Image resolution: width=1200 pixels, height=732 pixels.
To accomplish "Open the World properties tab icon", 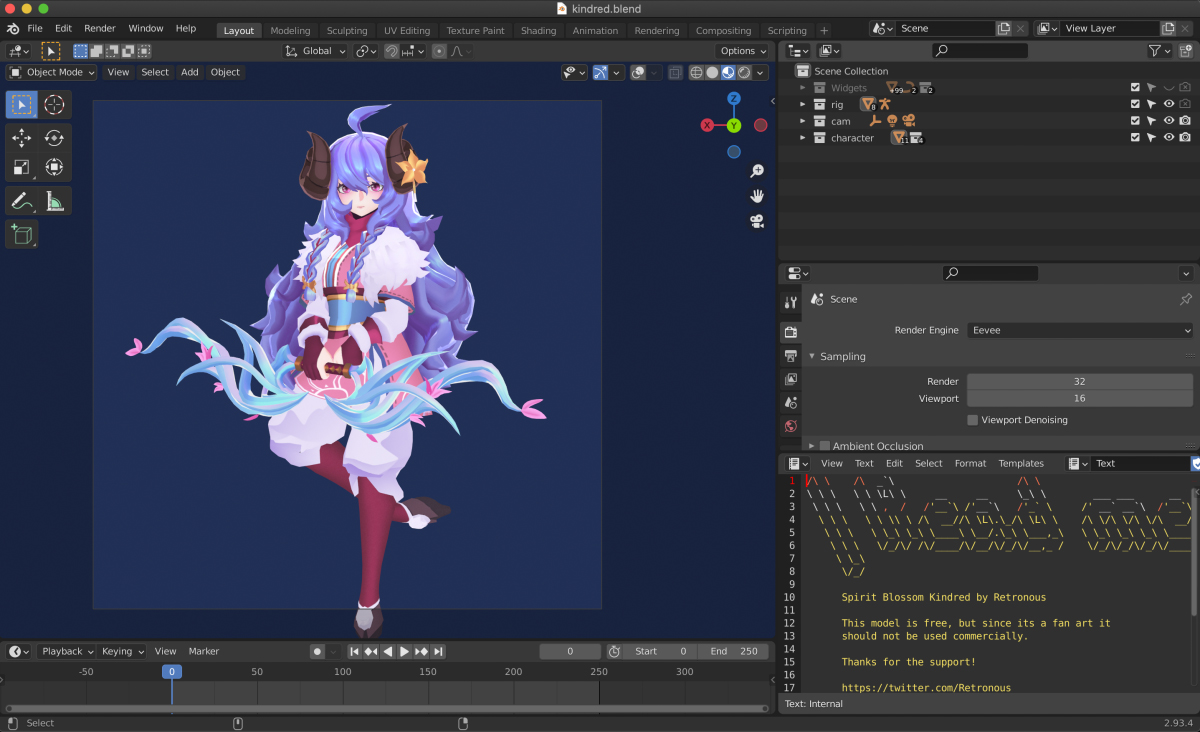I will [791, 425].
